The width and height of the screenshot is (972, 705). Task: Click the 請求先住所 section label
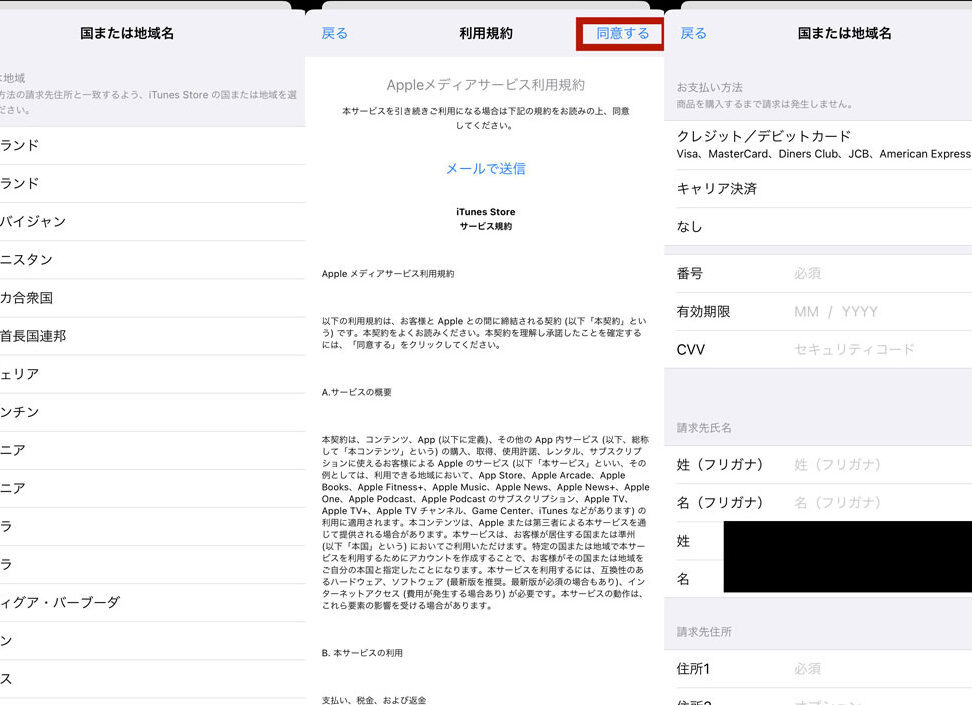pyautogui.click(x=704, y=632)
